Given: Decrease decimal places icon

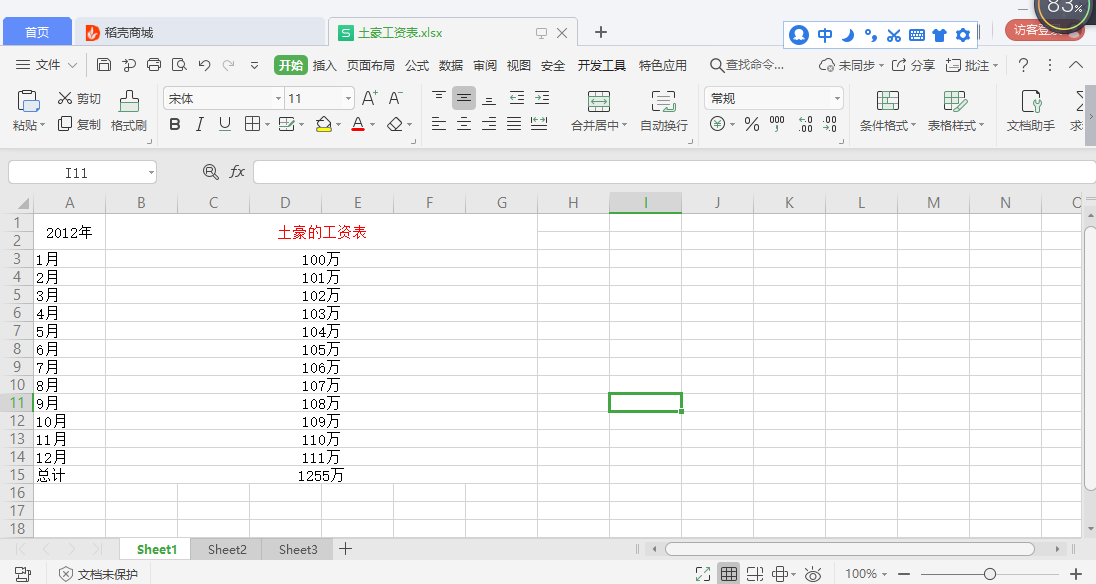Looking at the screenshot, I should [830, 124].
